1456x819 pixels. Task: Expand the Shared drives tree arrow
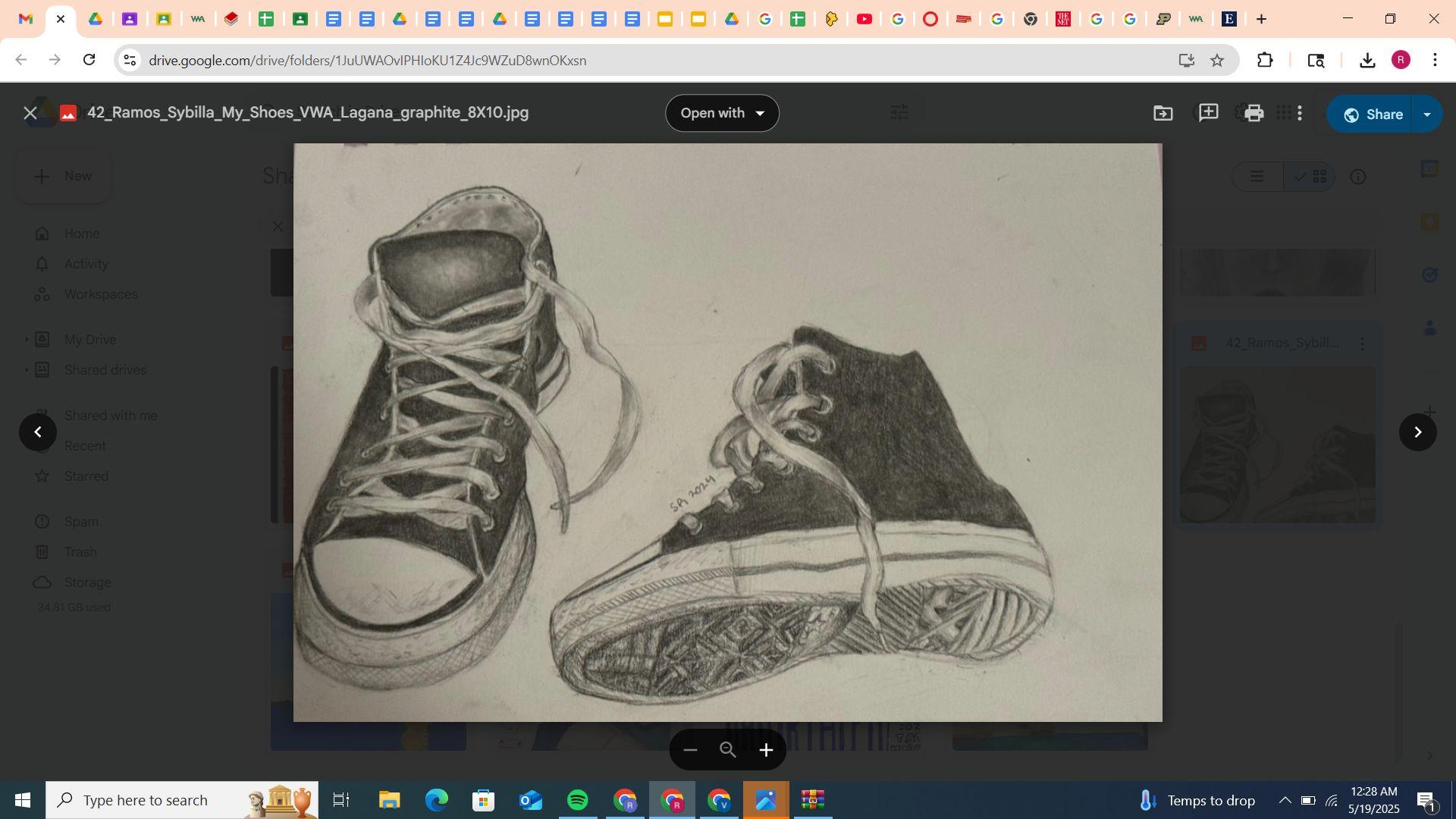[27, 370]
